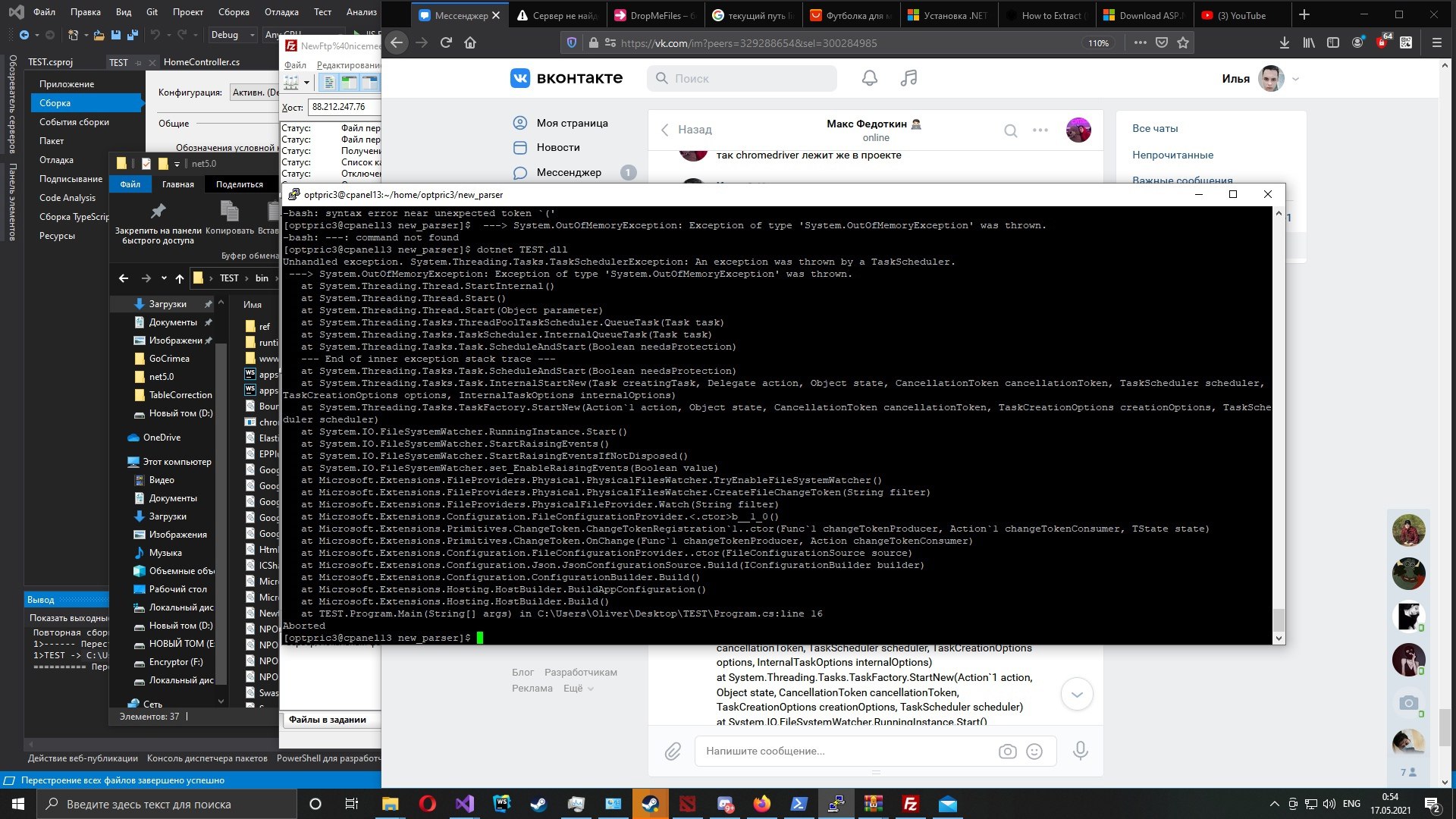Image resolution: width=1456 pixels, height=819 pixels.
Task: Click the Firefox reload page icon
Action: tap(446, 43)
